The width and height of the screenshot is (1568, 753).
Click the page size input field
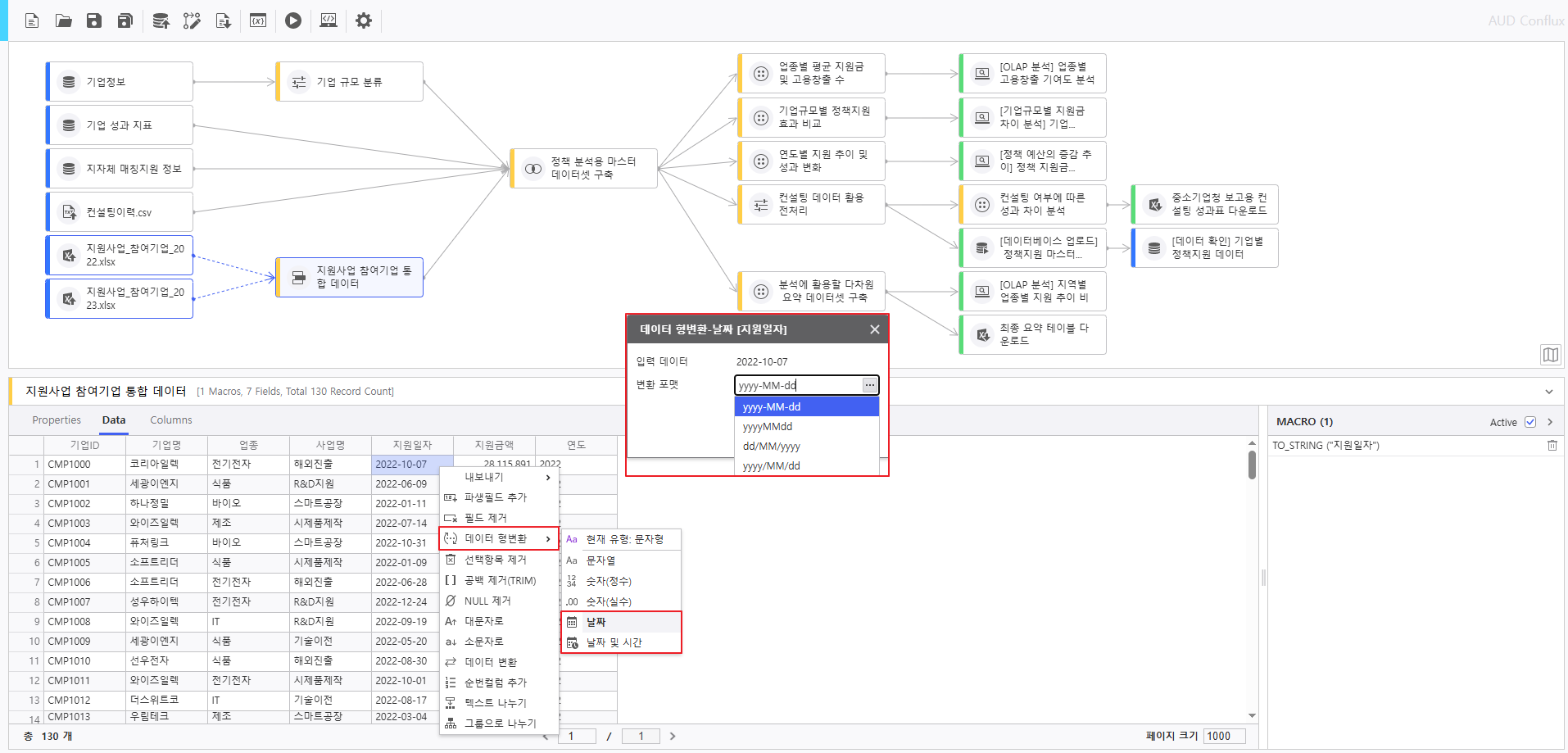1224,736
